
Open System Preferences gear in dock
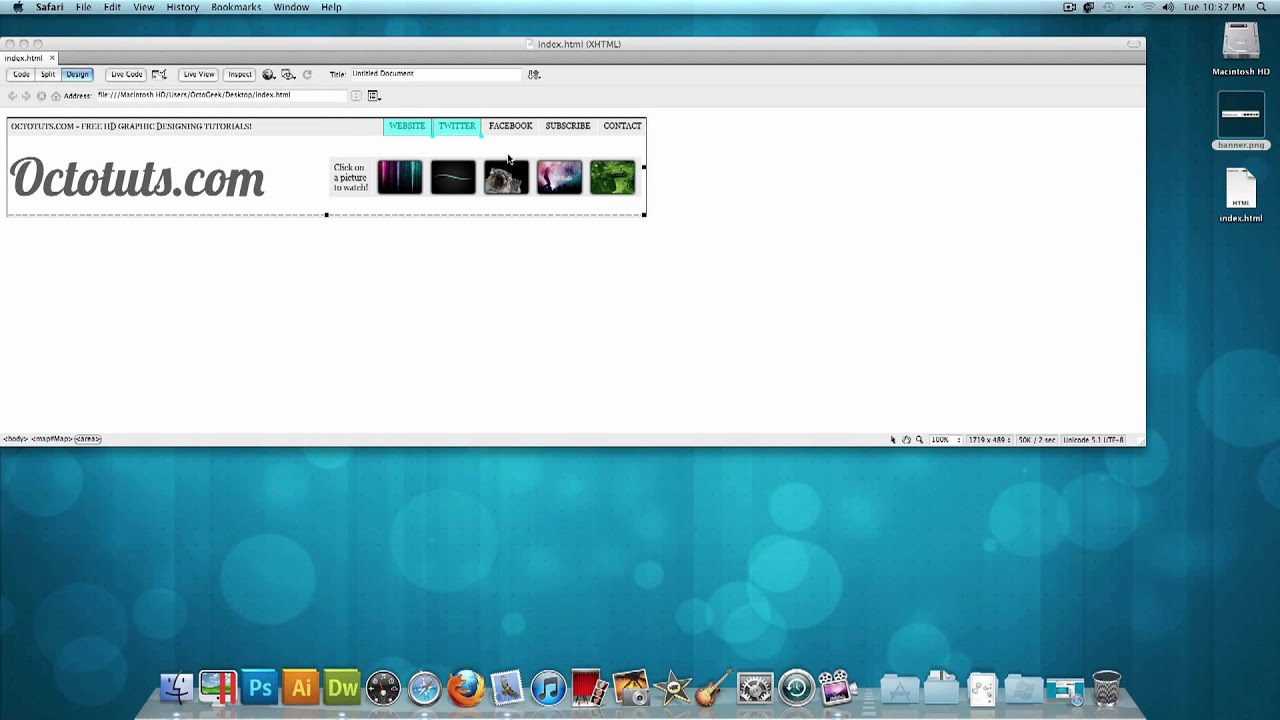point(755,688)
